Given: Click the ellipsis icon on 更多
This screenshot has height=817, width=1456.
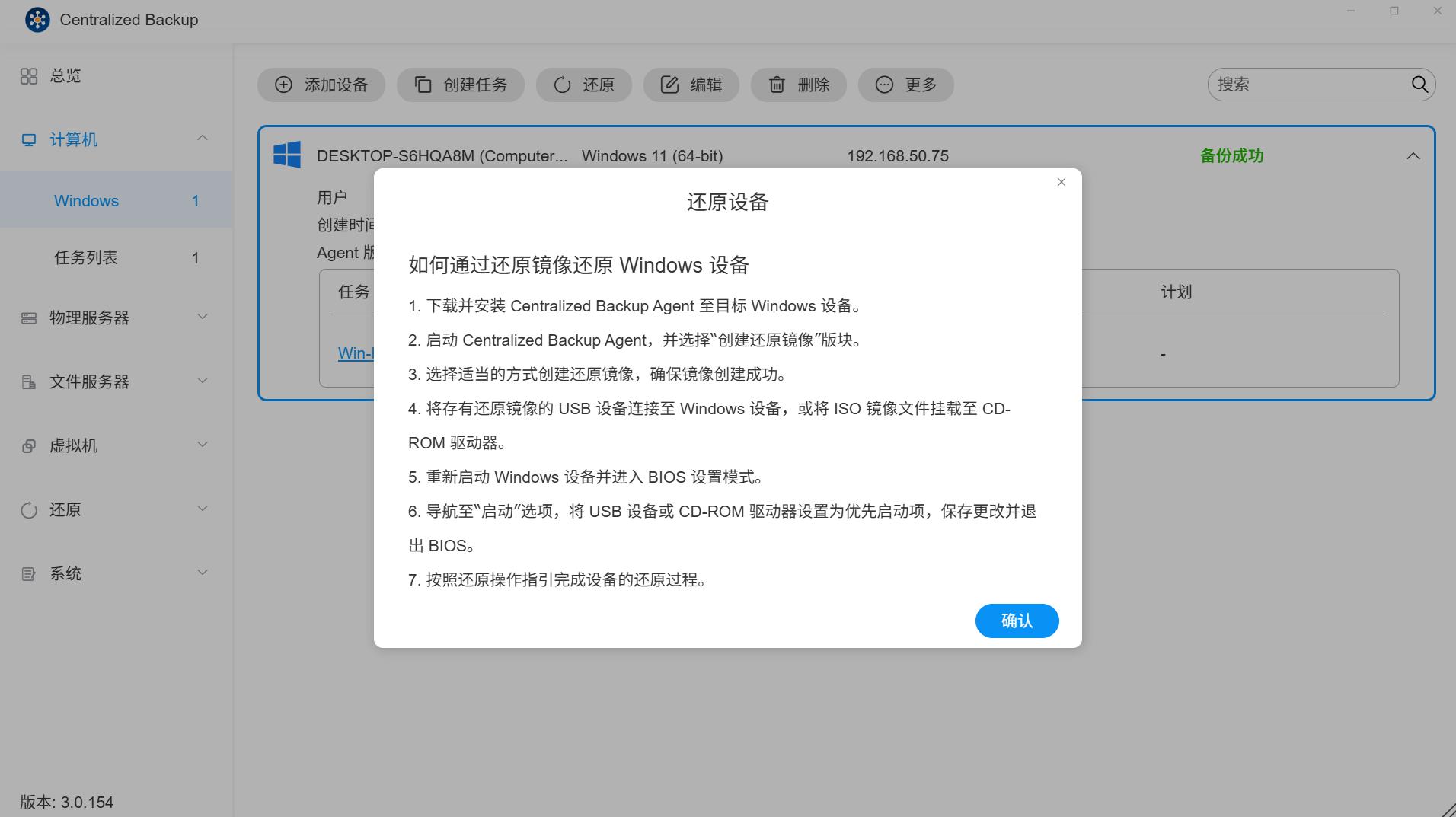Looking at the screenshot, I should coord(884,85).
